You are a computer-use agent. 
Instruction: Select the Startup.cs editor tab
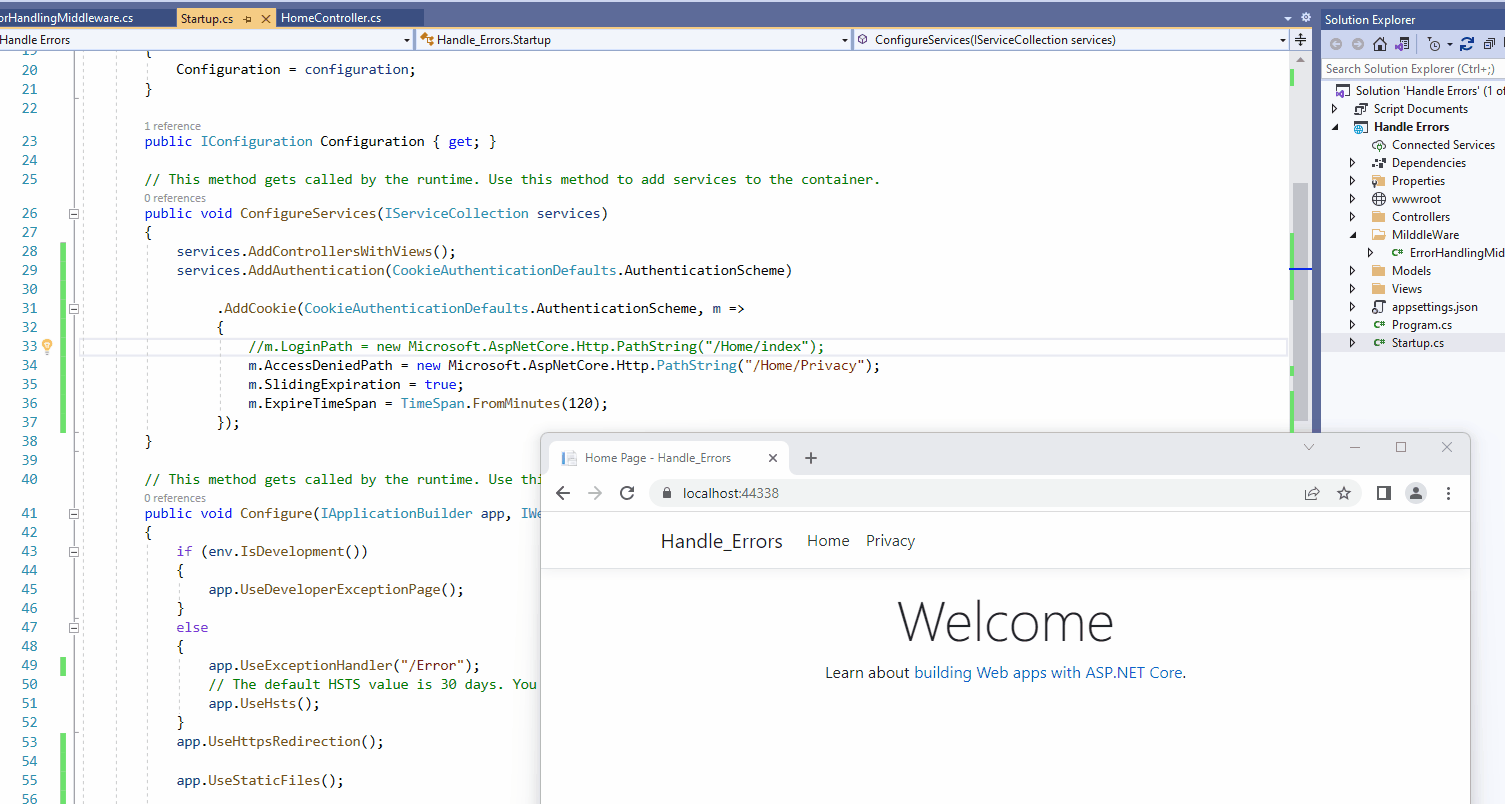coord(224,18)
